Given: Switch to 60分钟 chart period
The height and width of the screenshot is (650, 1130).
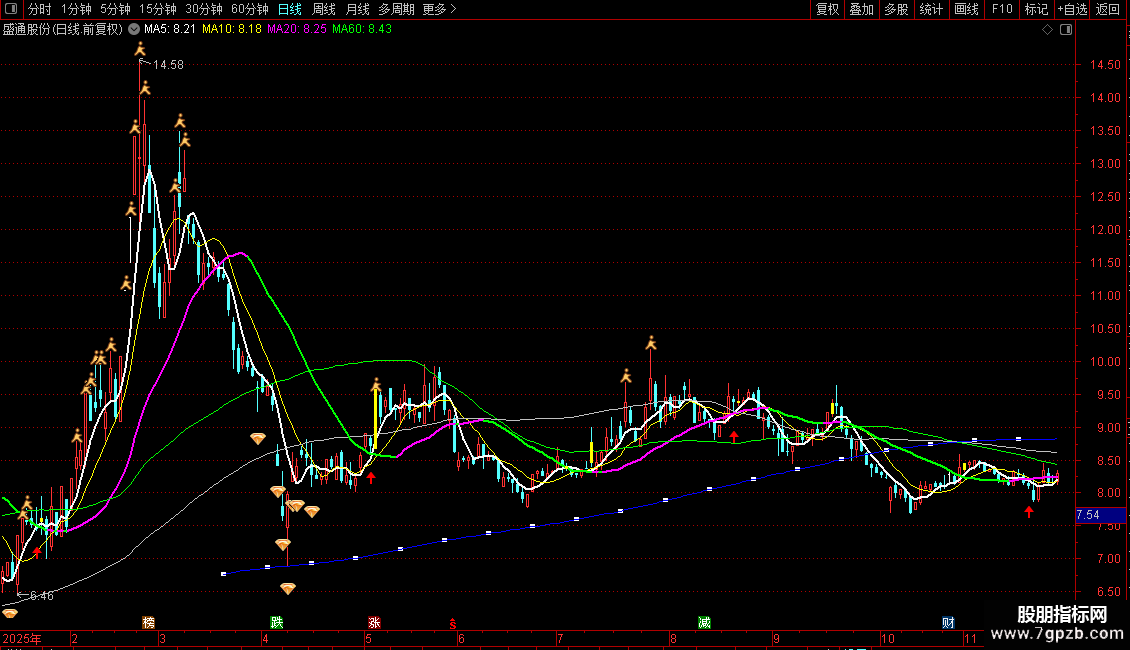Looking at the screenshot, I should coord(249,10).
